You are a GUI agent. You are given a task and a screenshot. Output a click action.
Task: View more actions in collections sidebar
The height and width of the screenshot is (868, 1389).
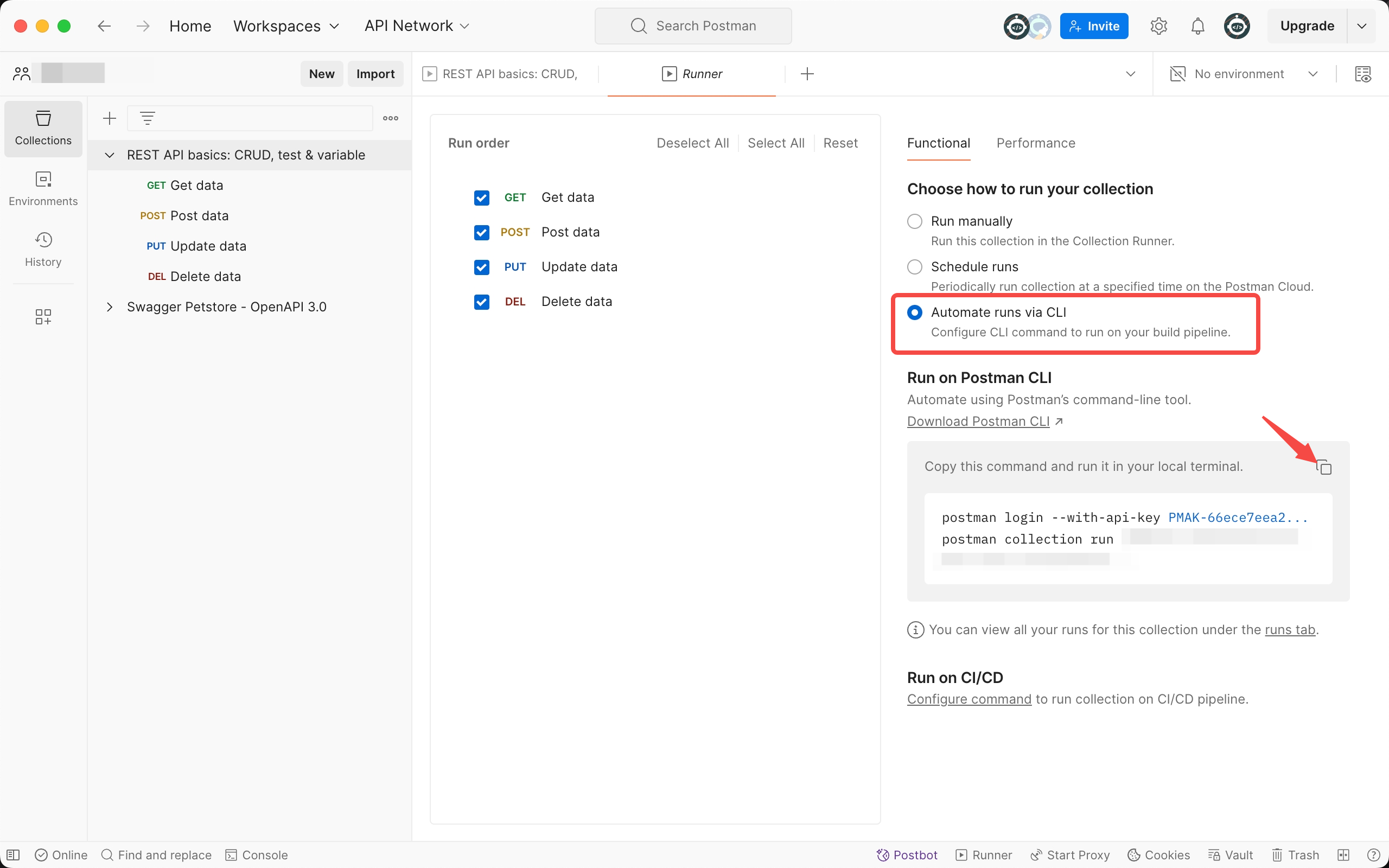(390, 118)
